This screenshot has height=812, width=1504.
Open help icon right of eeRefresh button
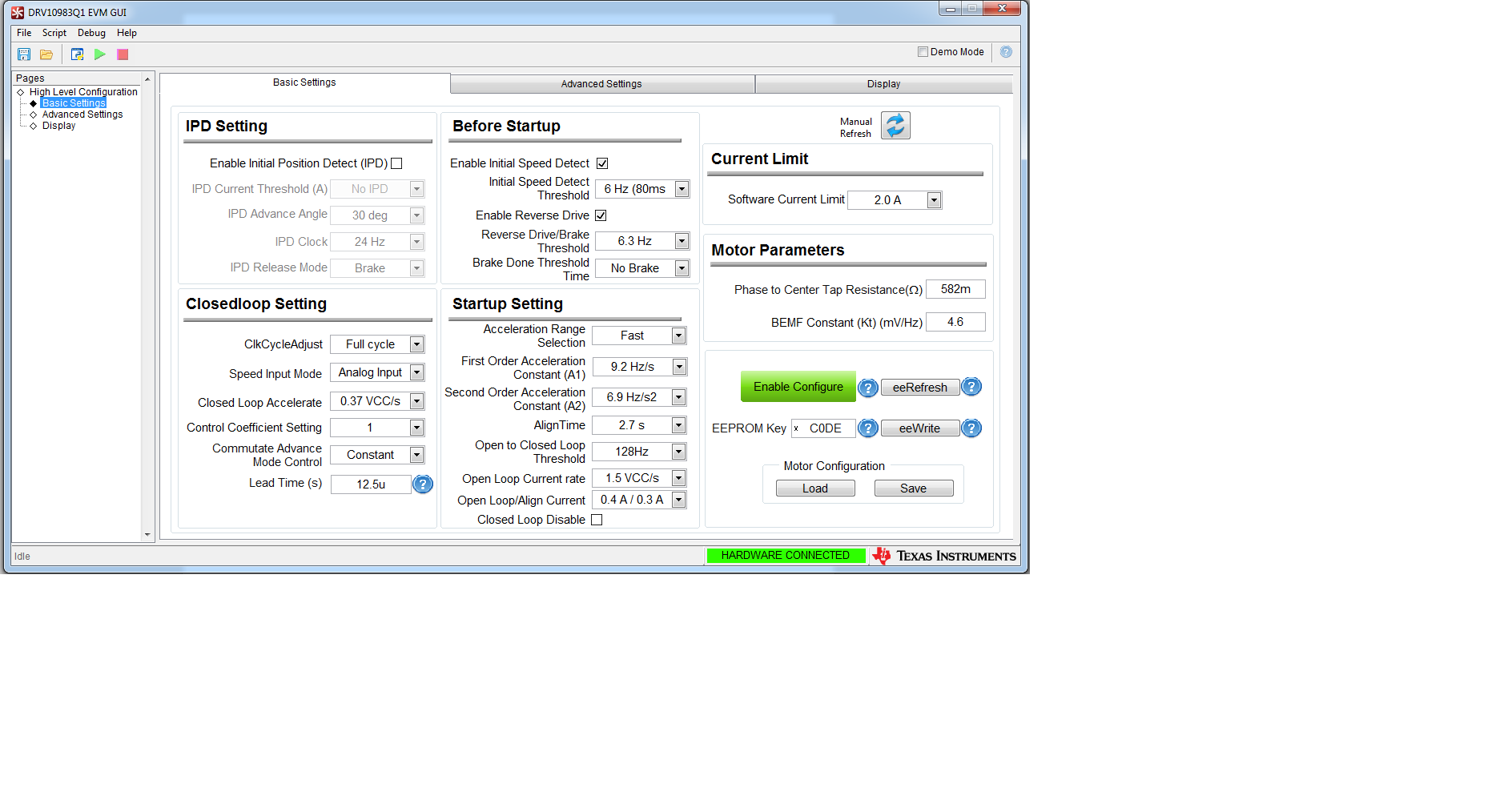point(971,387)
